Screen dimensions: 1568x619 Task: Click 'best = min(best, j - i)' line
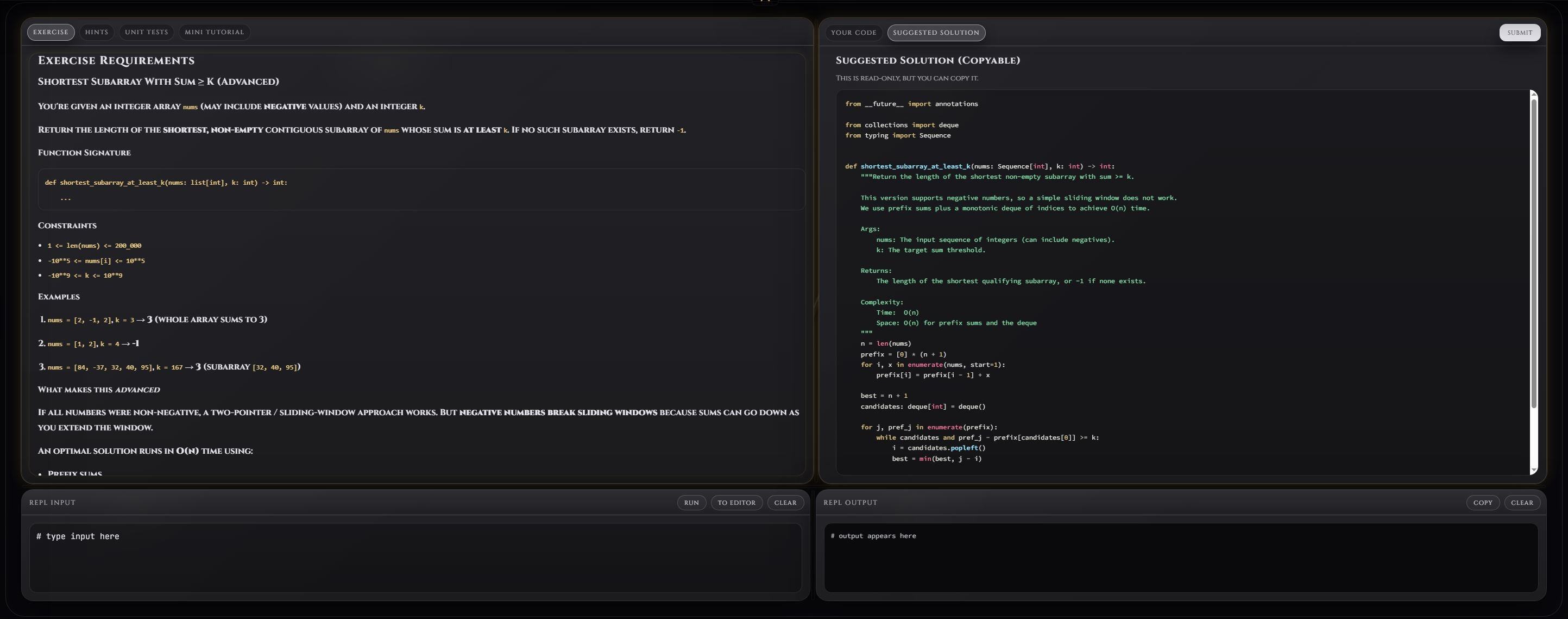click(937, 459)
